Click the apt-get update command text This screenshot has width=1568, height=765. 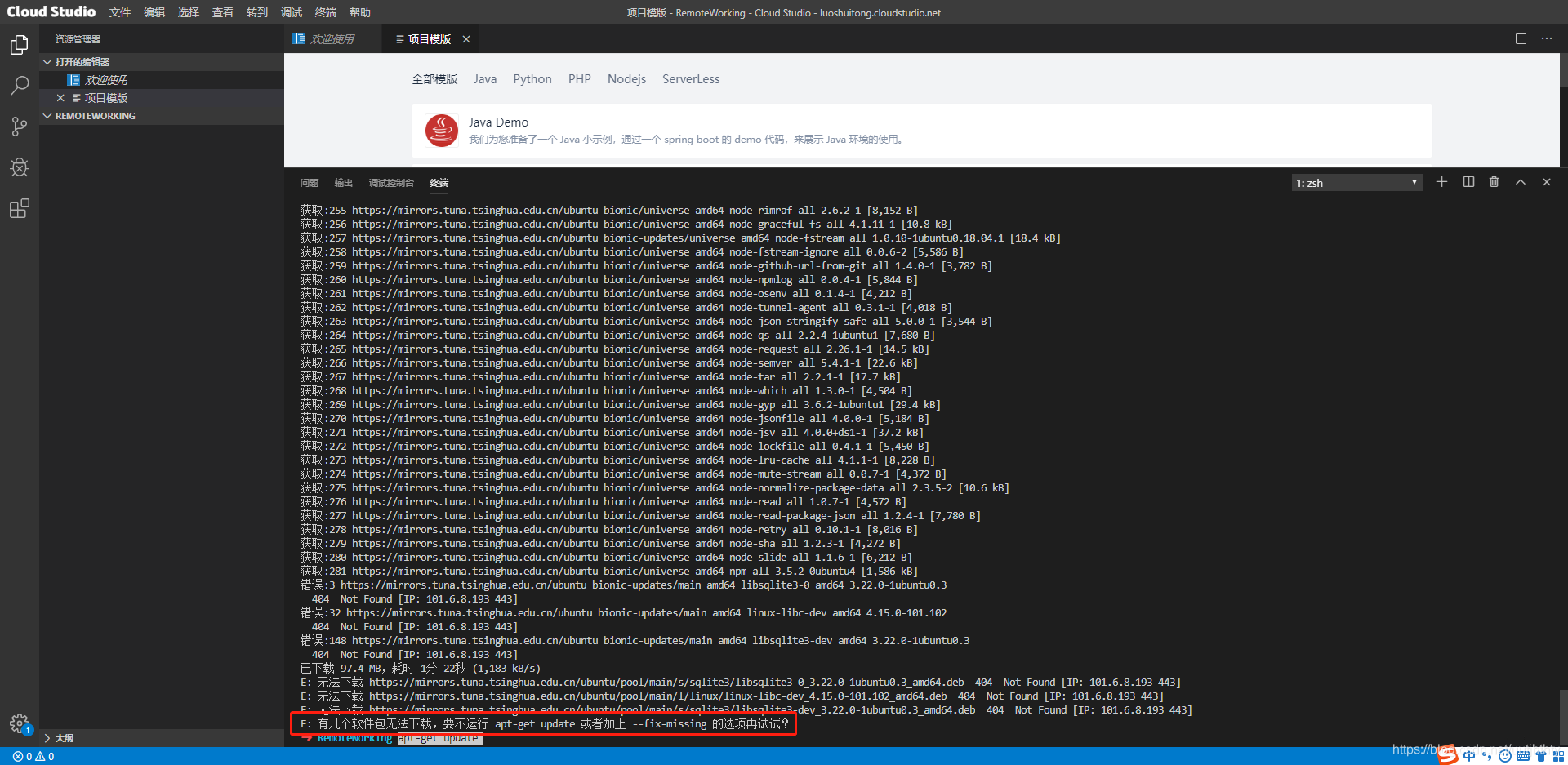click(439, 739)
